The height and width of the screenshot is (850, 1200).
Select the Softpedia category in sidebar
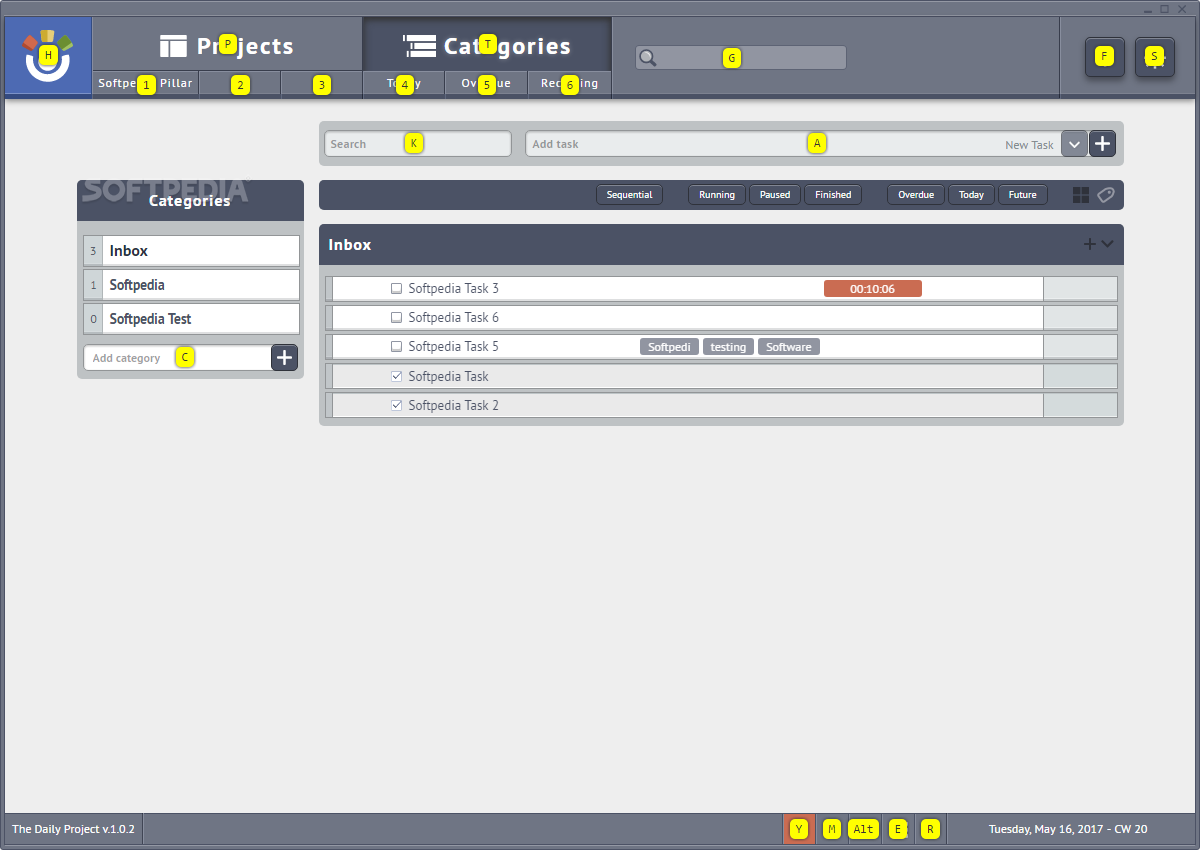click(192, 285)
